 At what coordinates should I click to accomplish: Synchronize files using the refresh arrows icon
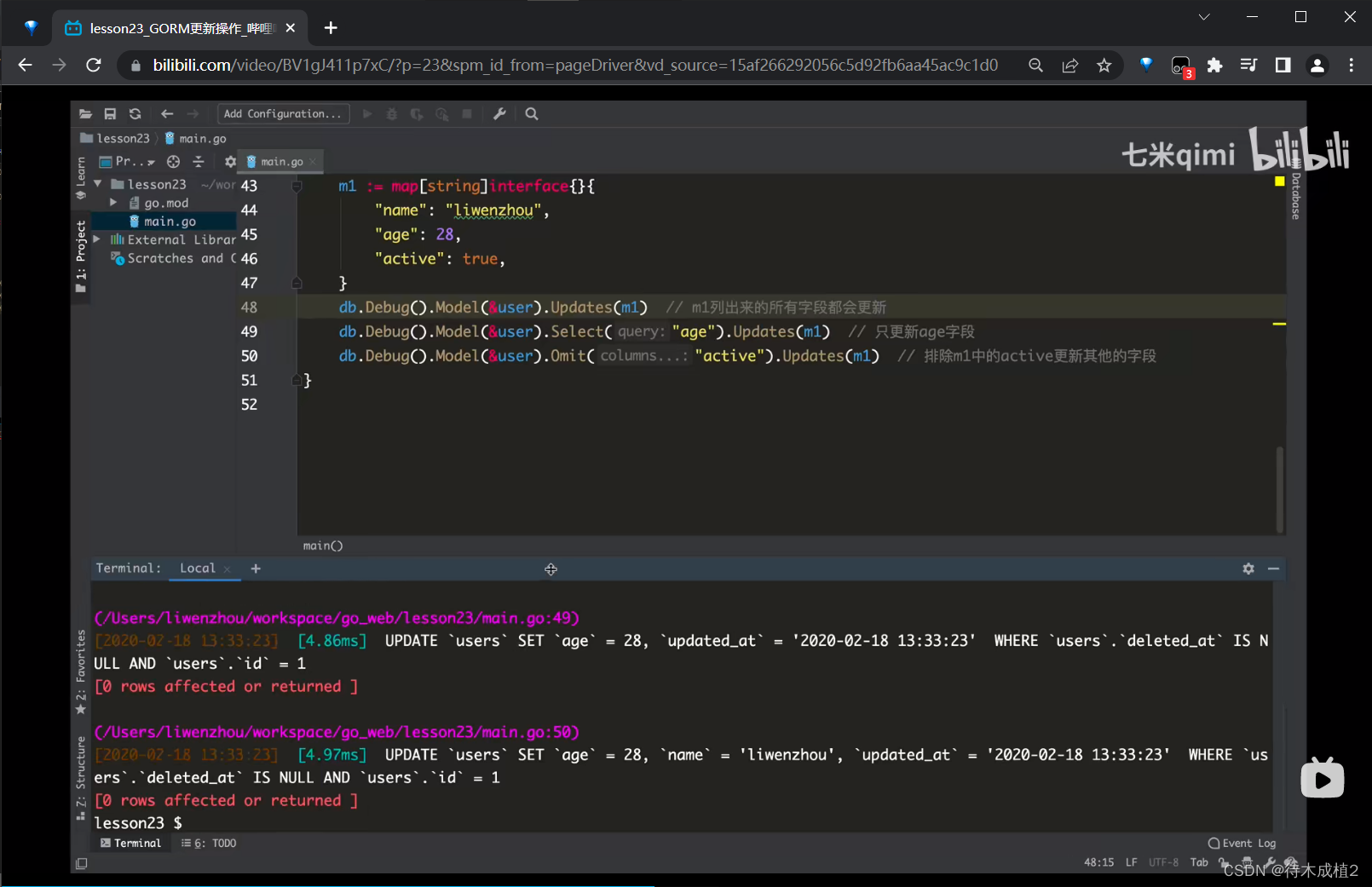click(135, 114)
